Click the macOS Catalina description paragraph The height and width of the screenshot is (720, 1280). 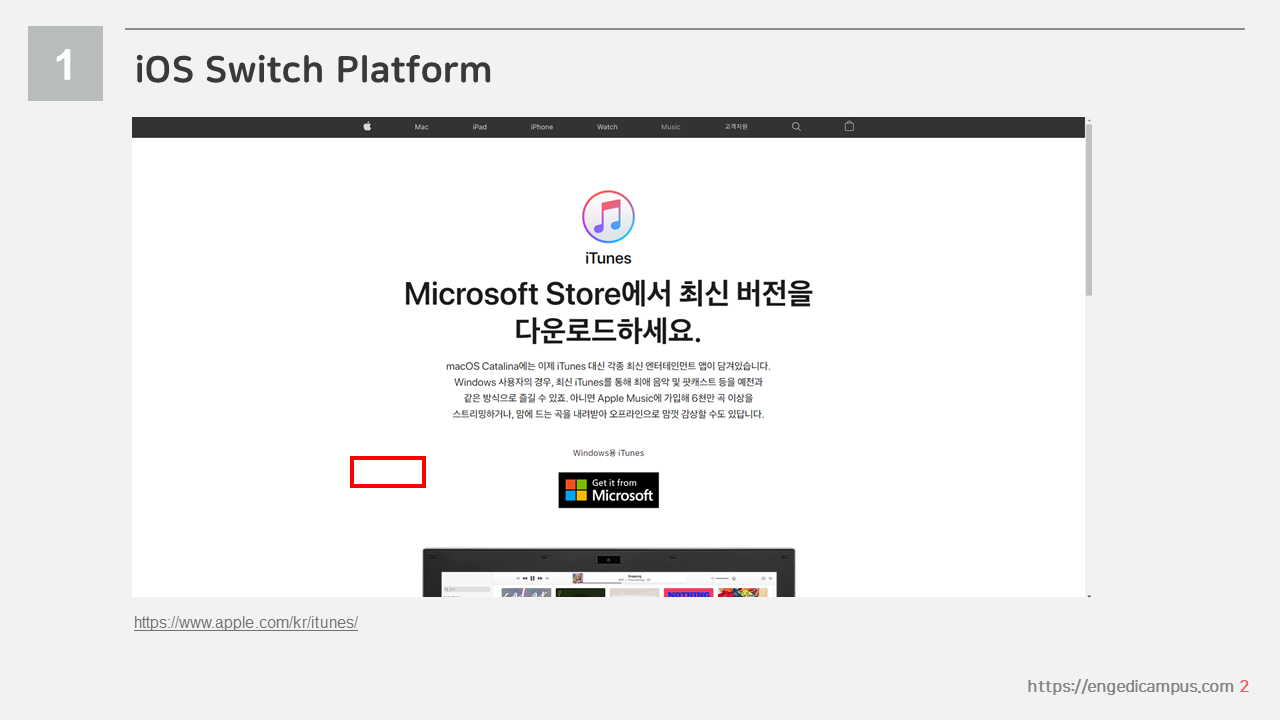(608, 390)
